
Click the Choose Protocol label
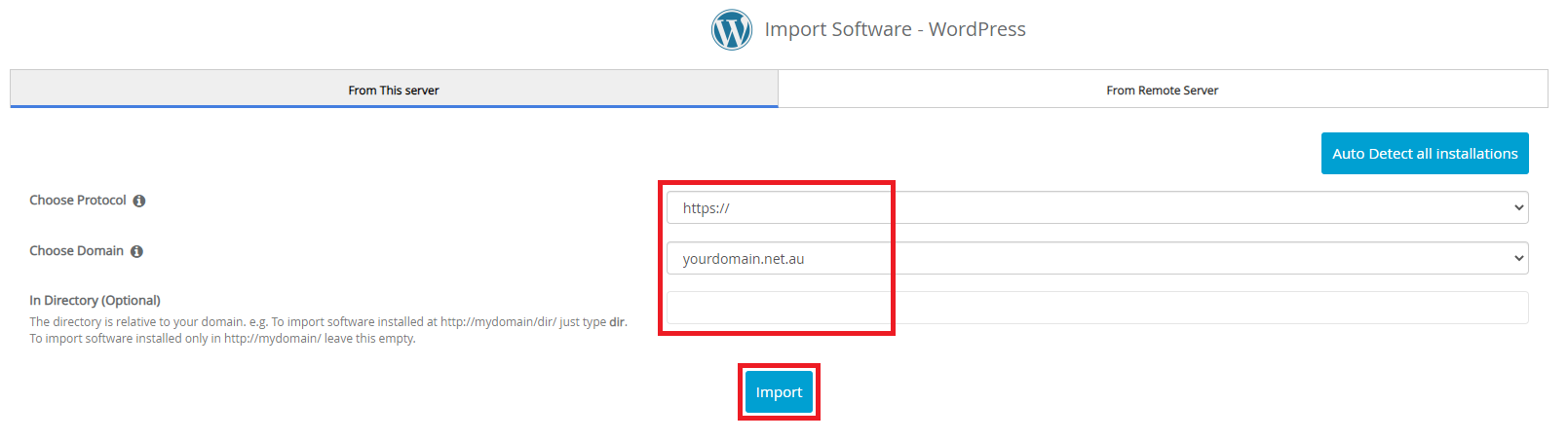pos(78,200)
